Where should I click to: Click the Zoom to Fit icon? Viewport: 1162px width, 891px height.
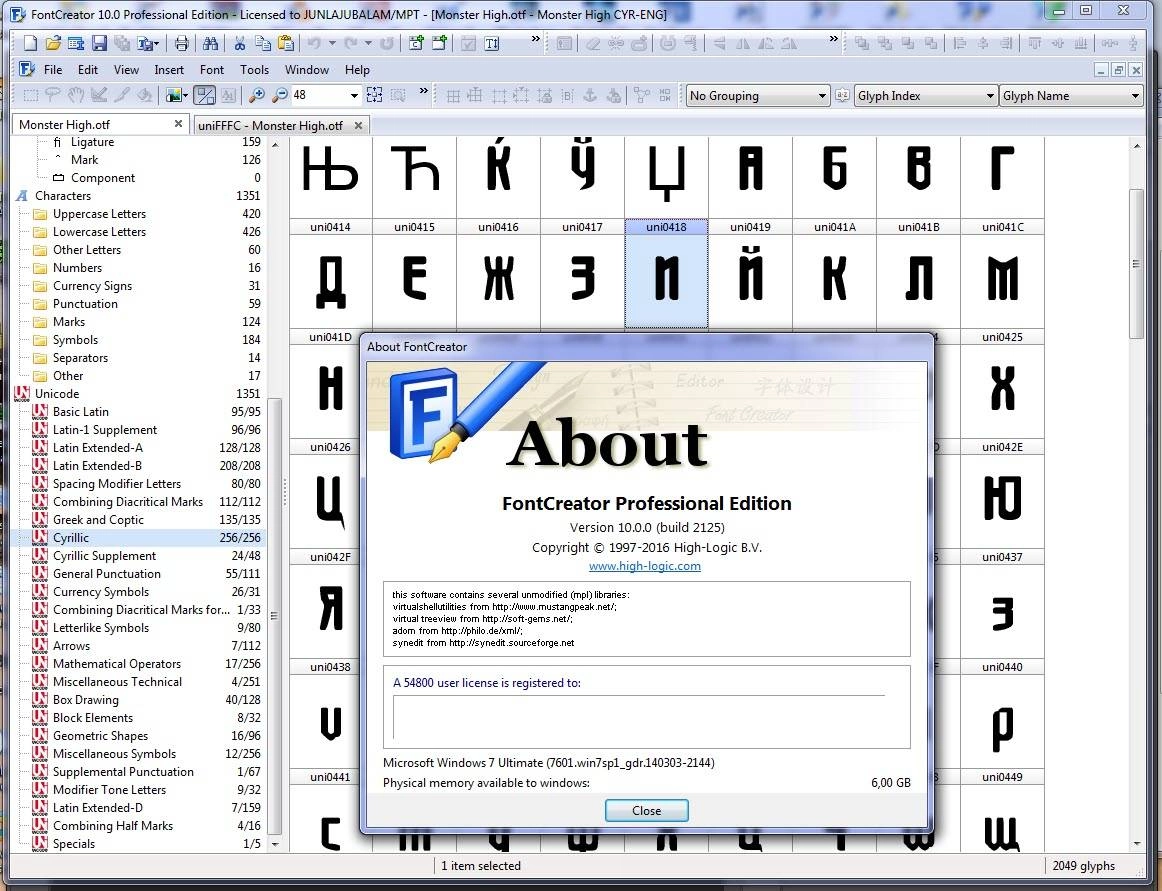click(x=375, y=95)
